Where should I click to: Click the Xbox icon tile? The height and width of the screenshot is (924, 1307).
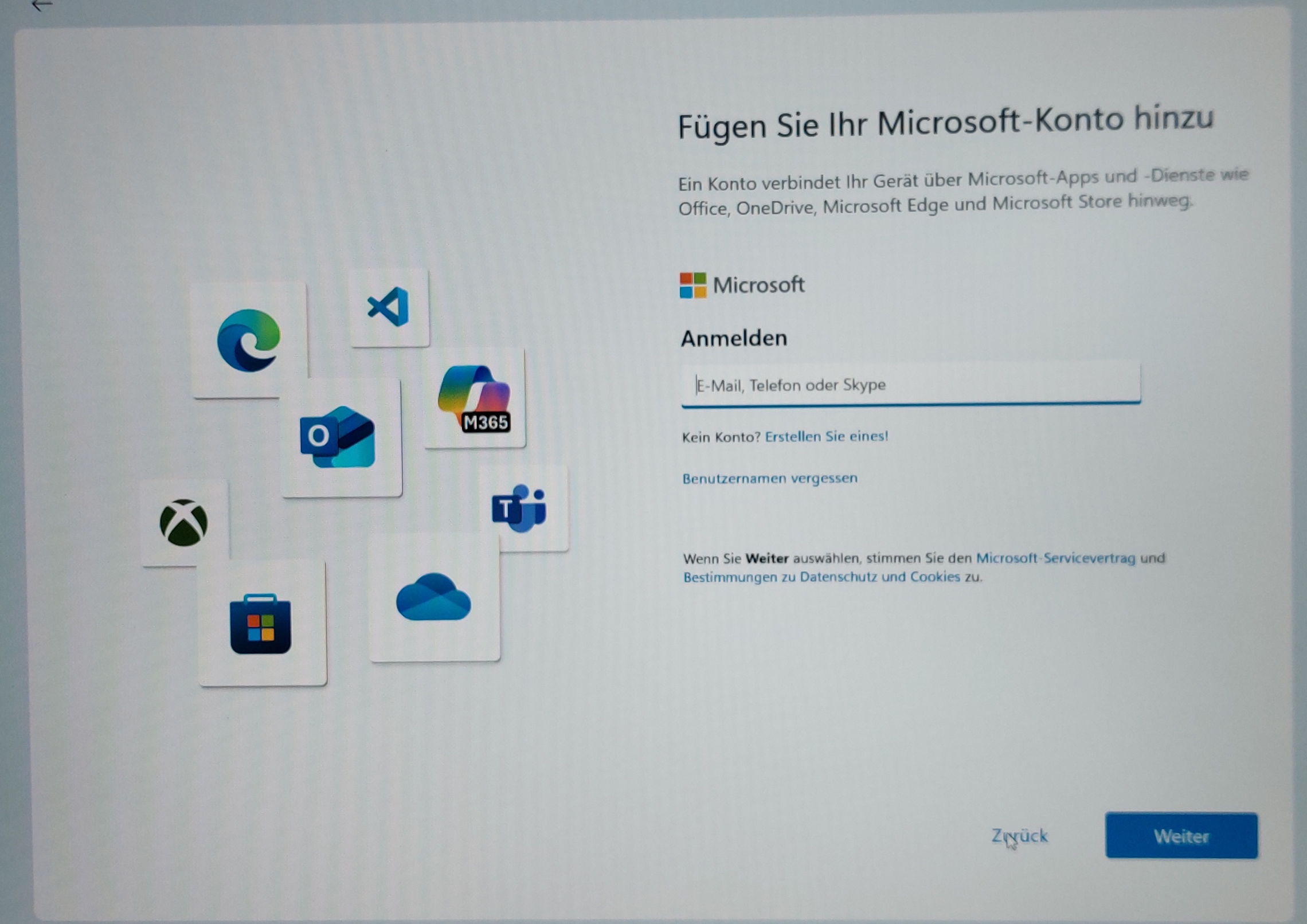click(x=184, y=522)
